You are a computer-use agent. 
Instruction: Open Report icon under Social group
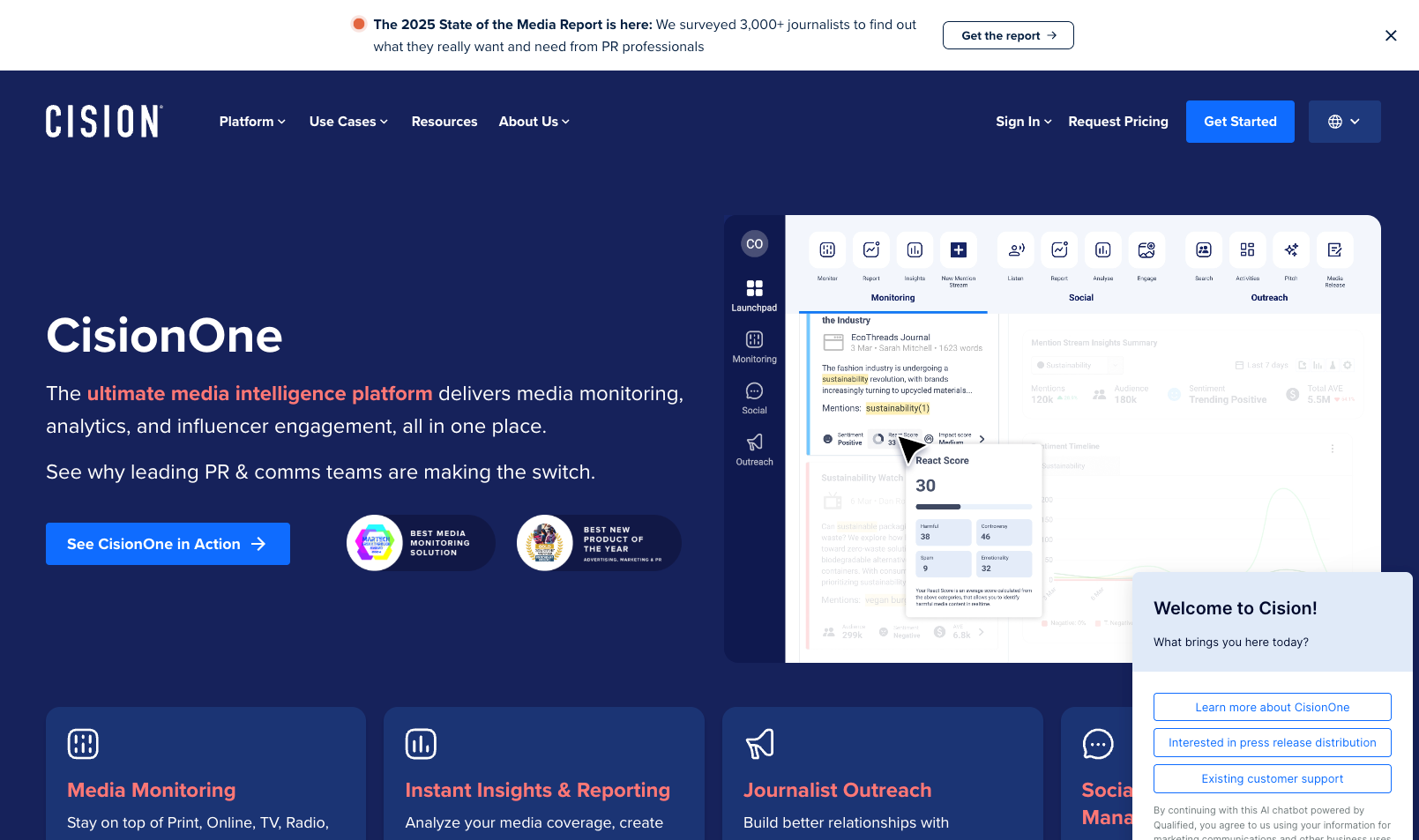(x=1059, y=250)
